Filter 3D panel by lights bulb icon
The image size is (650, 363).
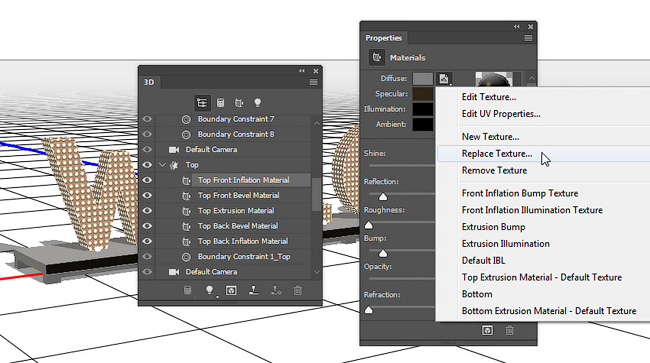pos(257,103)
